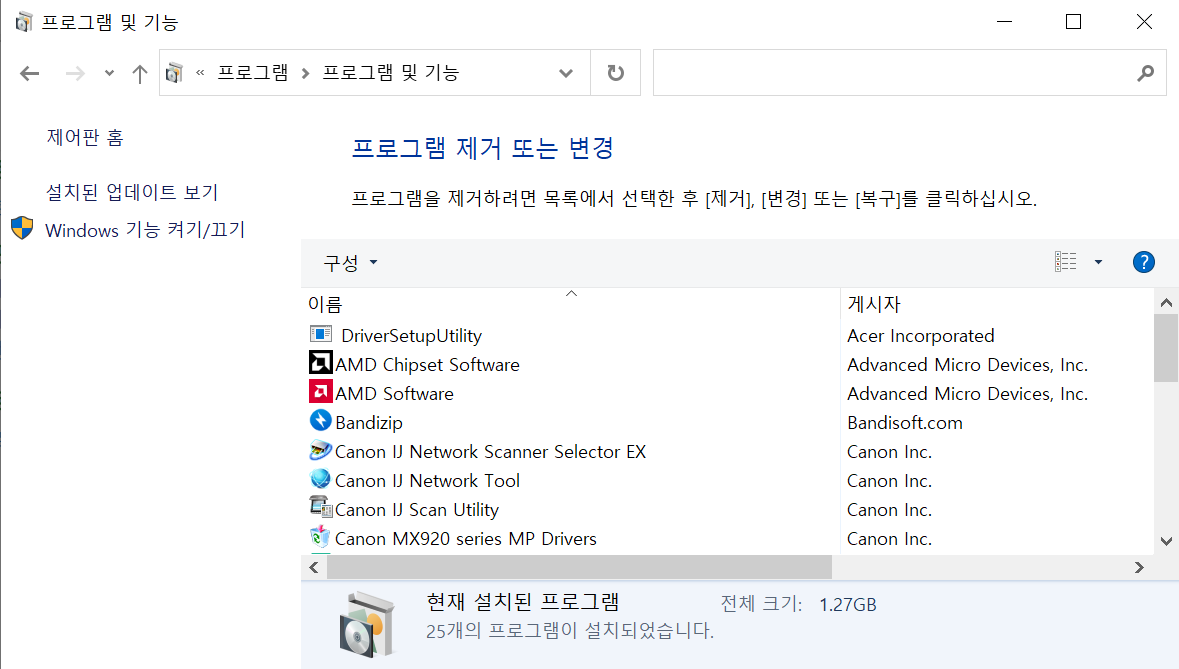Click the Forward navigation arrow
The height and width of the screenshot is (669, 1179).
click(74, 73)
